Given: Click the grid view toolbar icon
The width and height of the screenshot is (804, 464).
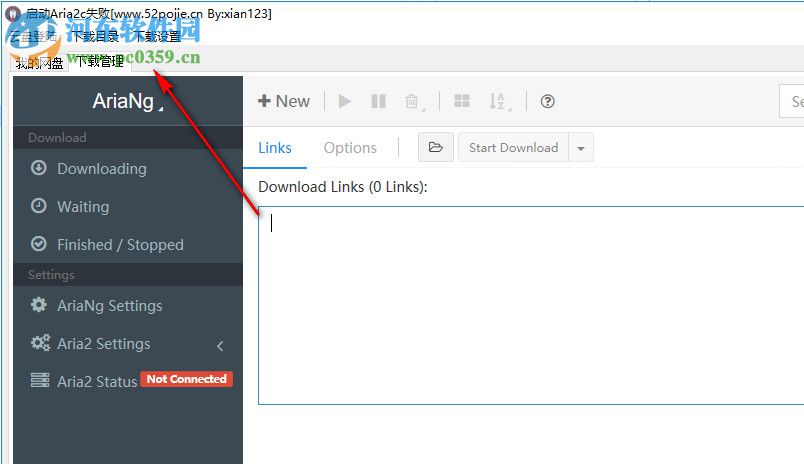Looking at the screenshot, I should (x=461, y=101).
